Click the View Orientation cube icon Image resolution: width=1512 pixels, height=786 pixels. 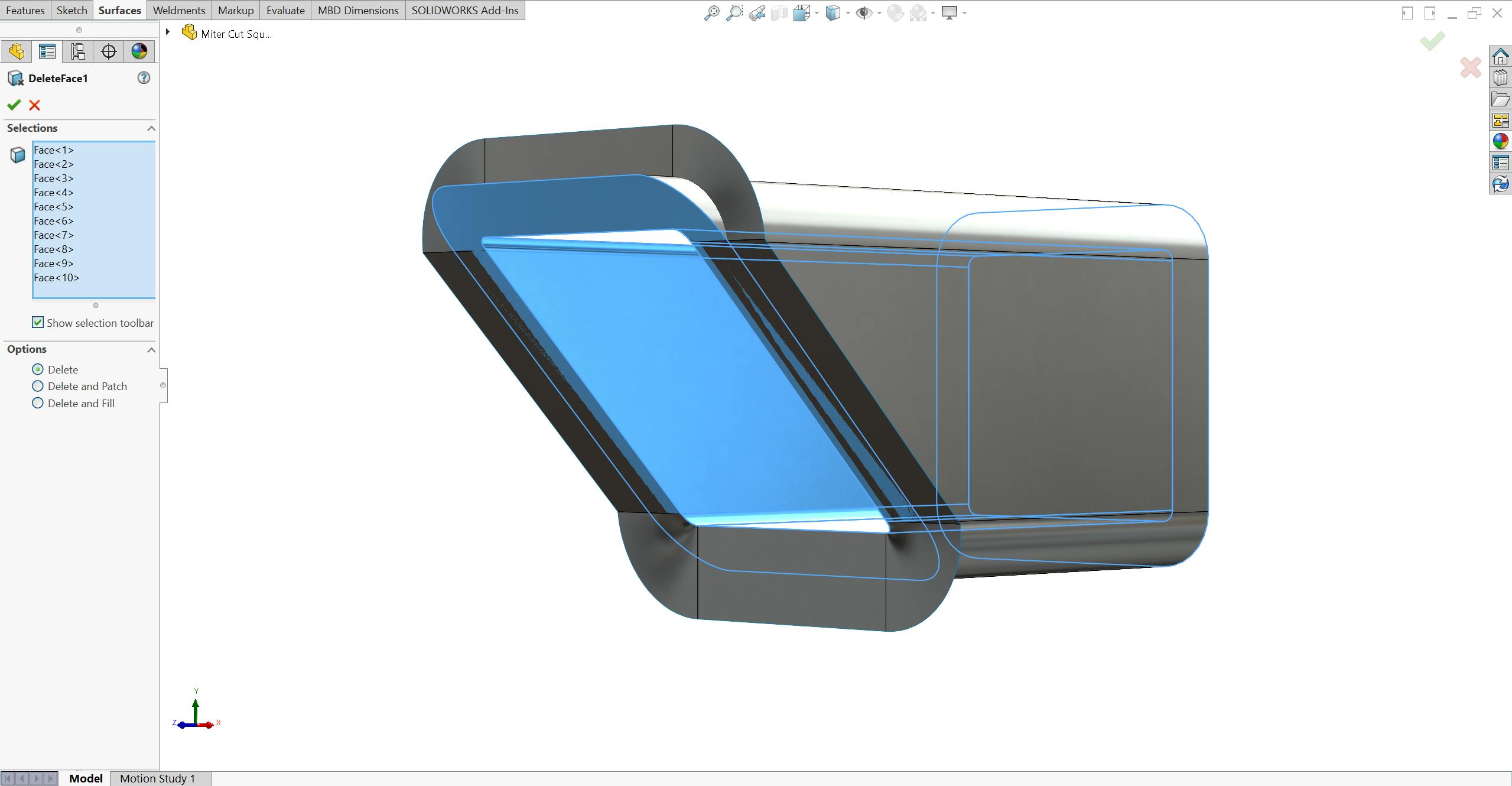[x=802, y=12]
